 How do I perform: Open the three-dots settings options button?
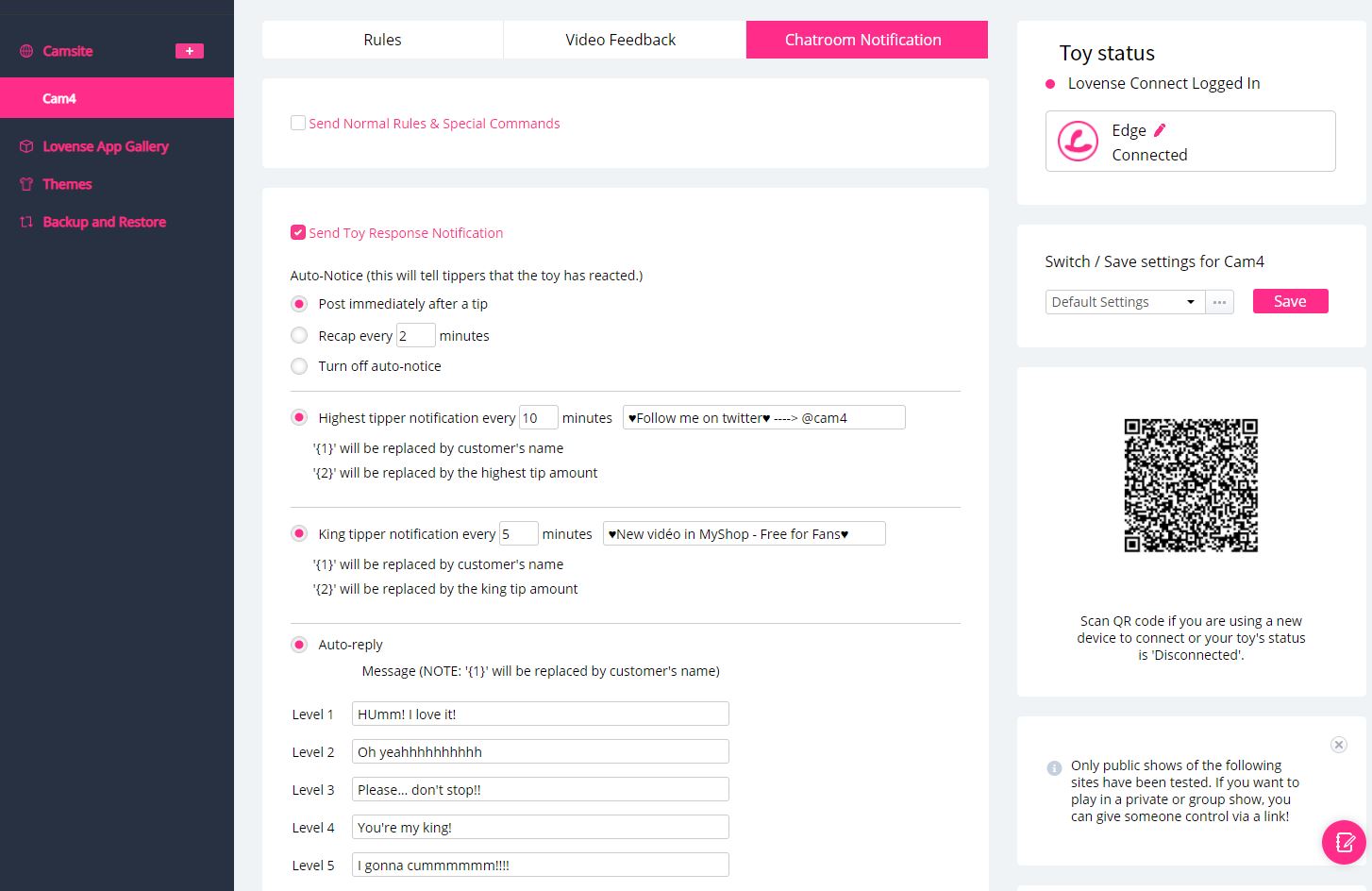click(x=1219, y=302)
